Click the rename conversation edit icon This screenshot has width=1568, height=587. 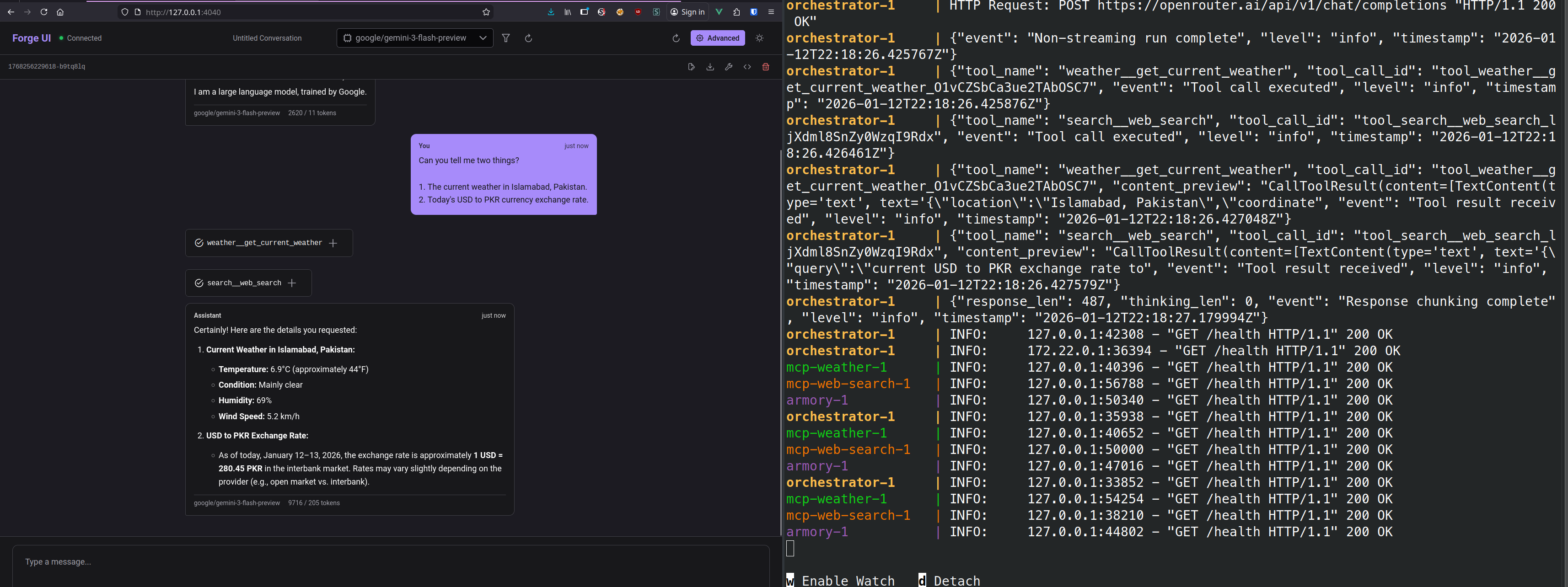pyautogui.click(x=691, y=67)
